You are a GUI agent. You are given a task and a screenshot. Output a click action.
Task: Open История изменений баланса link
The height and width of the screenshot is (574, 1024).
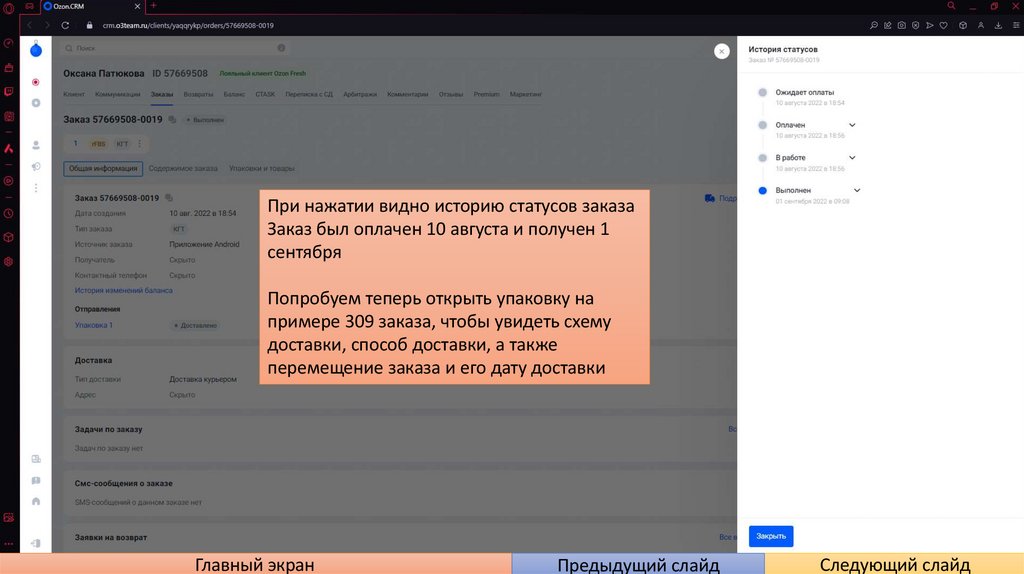pos(123,290)
